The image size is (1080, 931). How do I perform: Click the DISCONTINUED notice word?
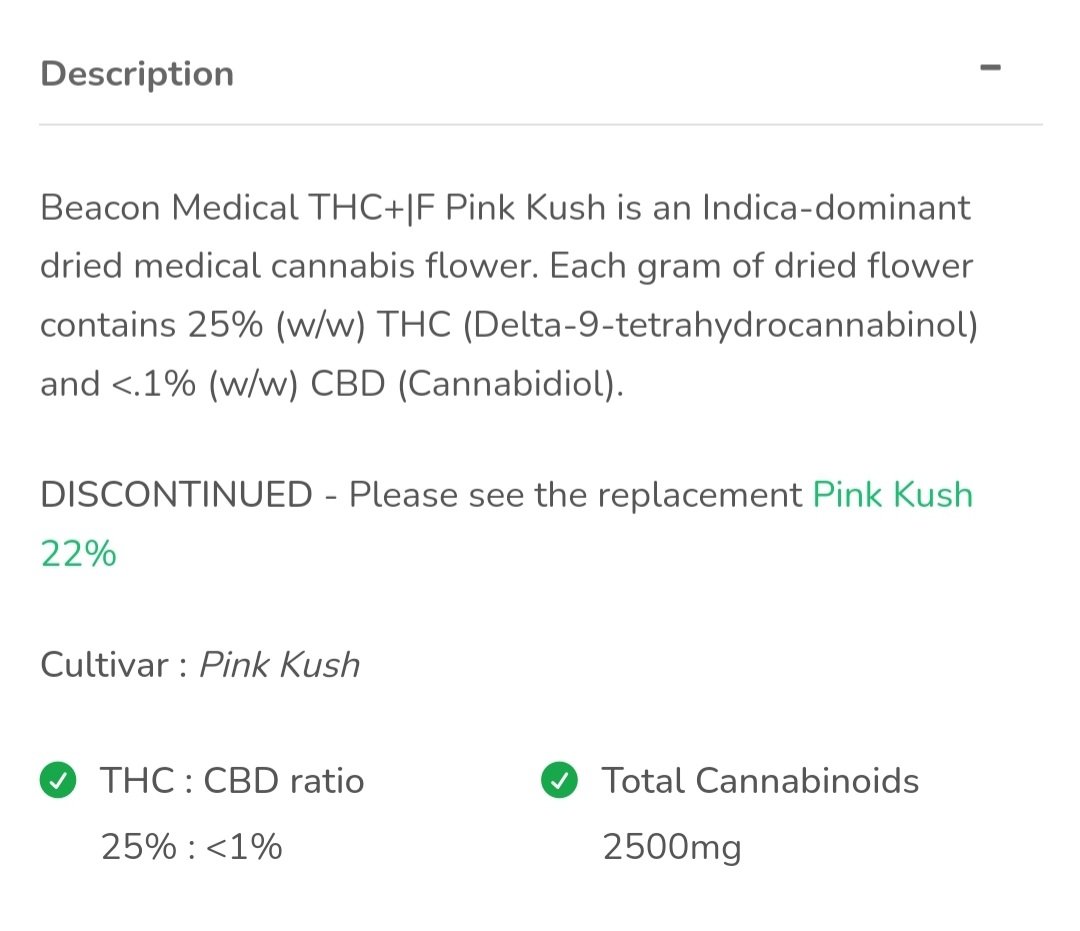click(176, 494)
